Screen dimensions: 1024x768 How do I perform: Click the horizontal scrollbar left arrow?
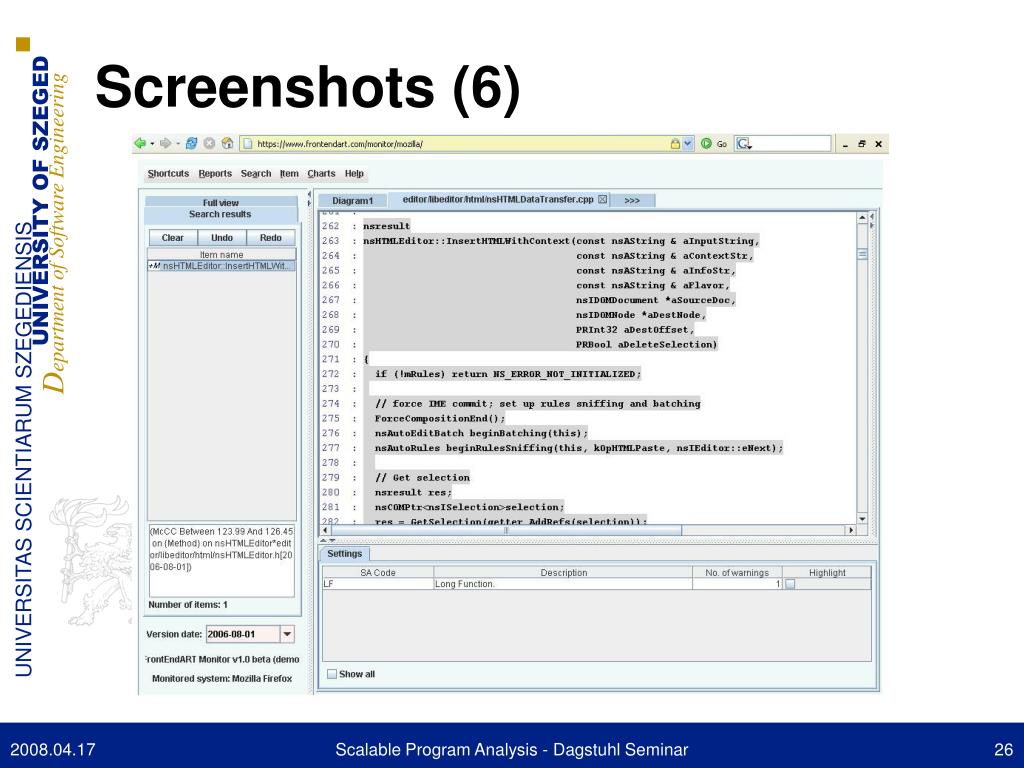click(326, 530)
